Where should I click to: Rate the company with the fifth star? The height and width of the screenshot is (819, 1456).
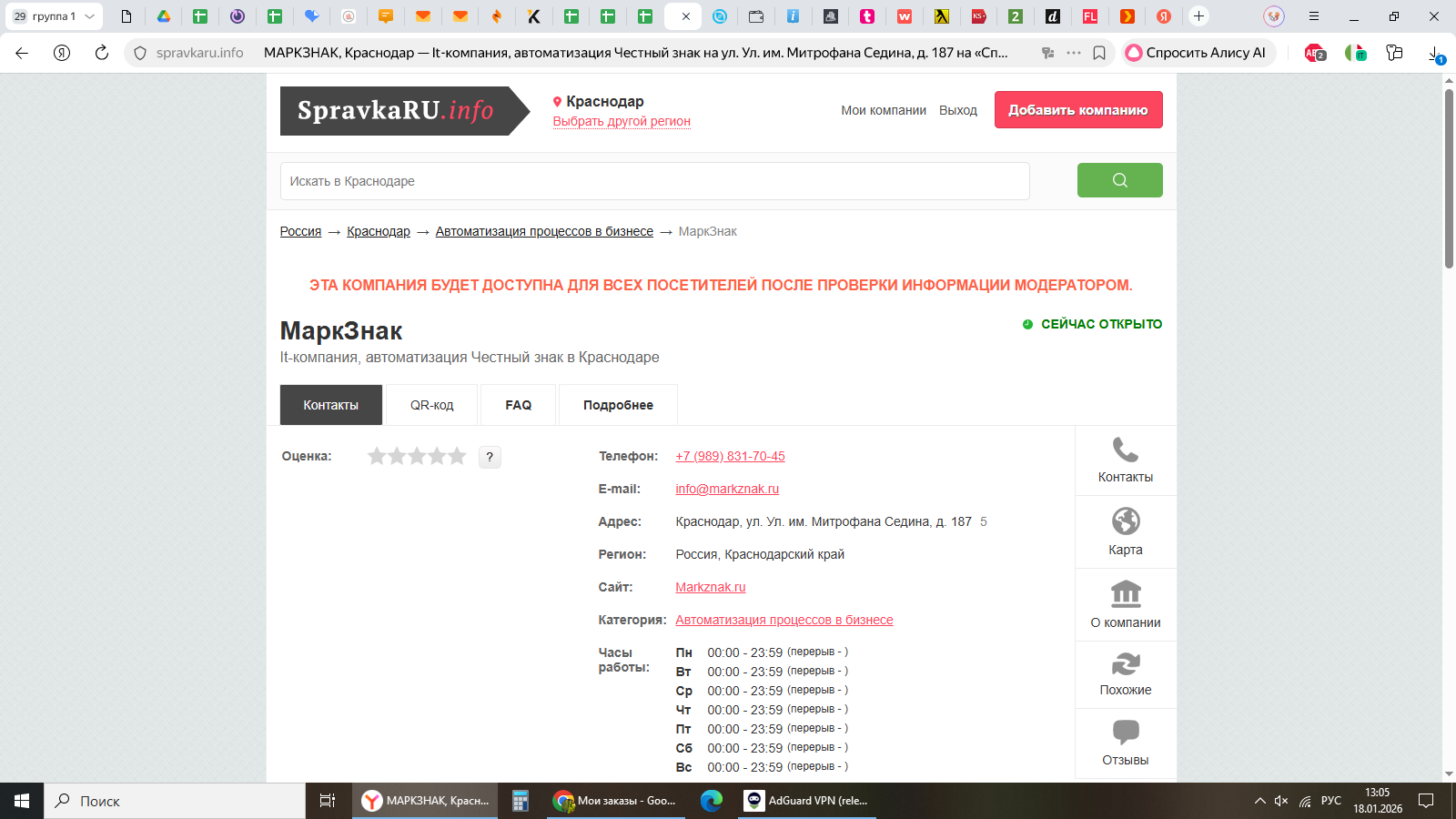pos(457,456)
